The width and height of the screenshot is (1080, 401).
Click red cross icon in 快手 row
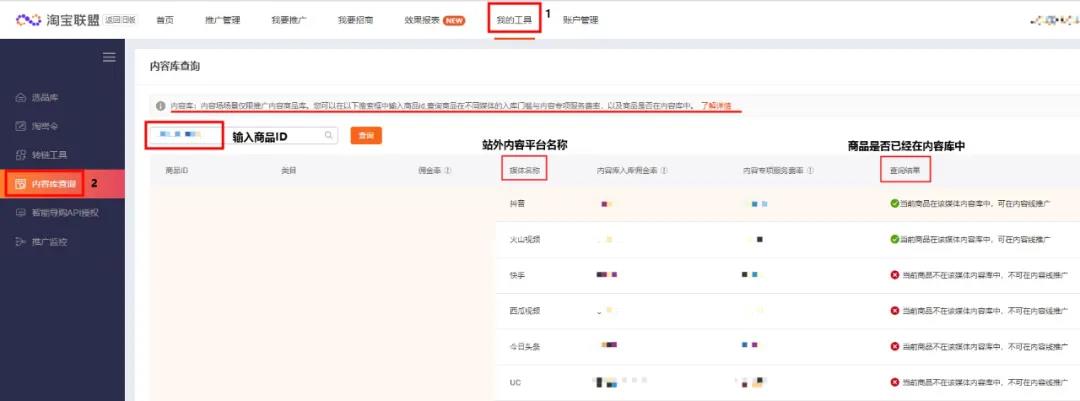894,275
